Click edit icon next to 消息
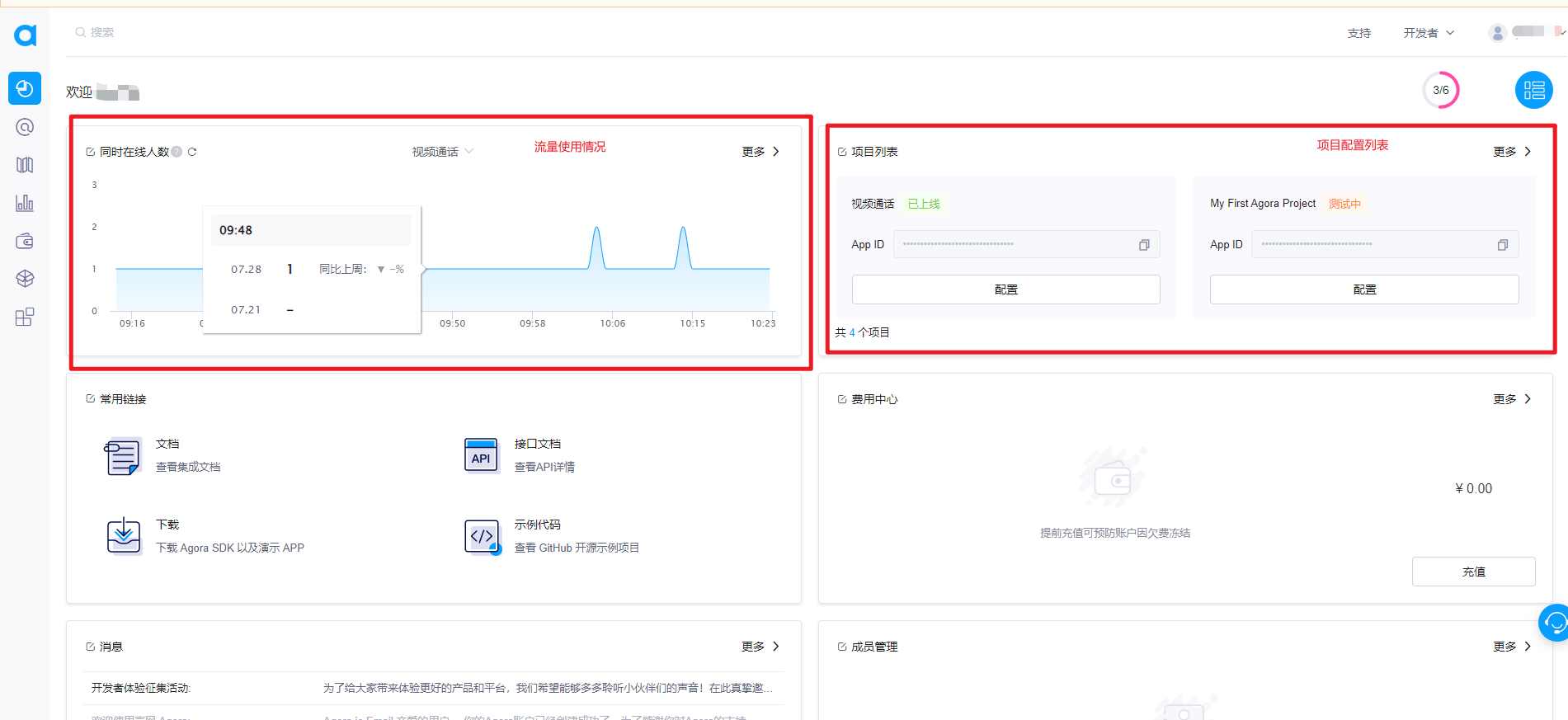This screenshot has height=720, width=1568. coord(90,647)
